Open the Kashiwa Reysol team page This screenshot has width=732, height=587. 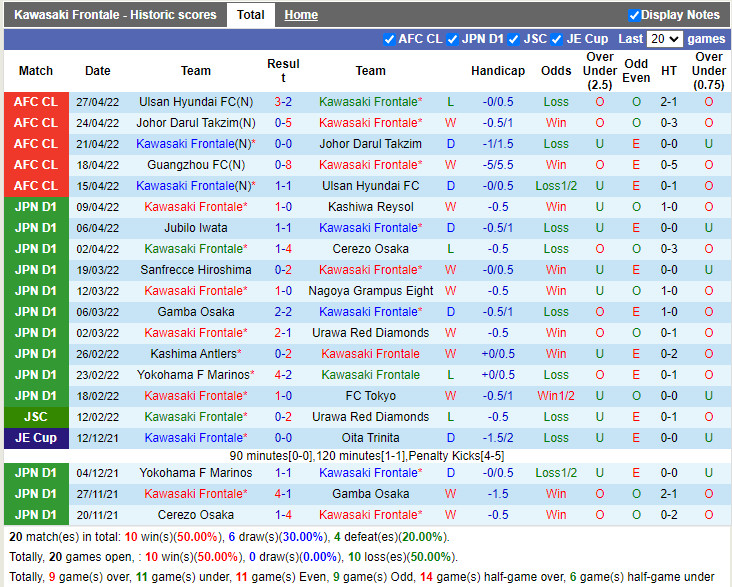tap(370, 207)
